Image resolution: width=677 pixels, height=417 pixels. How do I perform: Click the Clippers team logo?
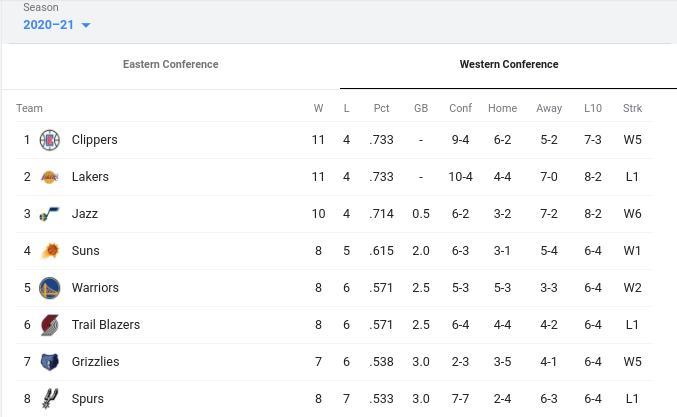[x=49, y=140]
